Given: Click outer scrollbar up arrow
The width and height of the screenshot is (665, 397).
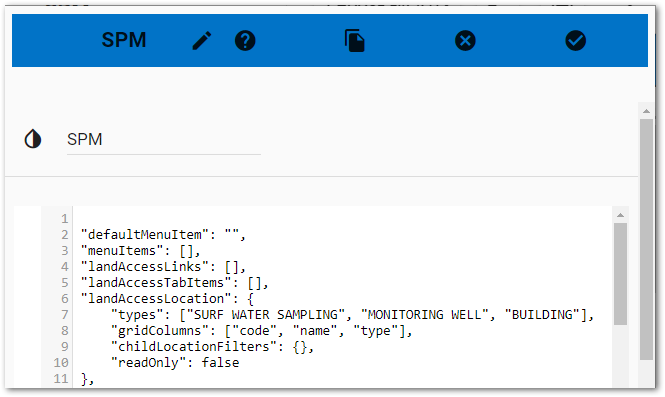Looking at the screenshot, I should point(646,111).
